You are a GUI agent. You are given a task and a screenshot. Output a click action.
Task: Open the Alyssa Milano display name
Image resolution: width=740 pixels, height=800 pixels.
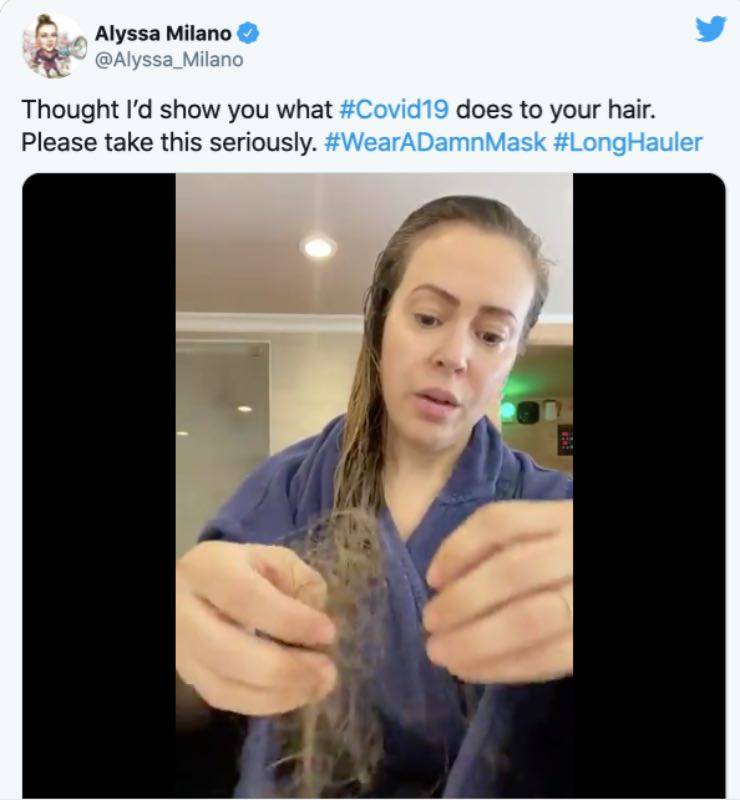(163, 34)
